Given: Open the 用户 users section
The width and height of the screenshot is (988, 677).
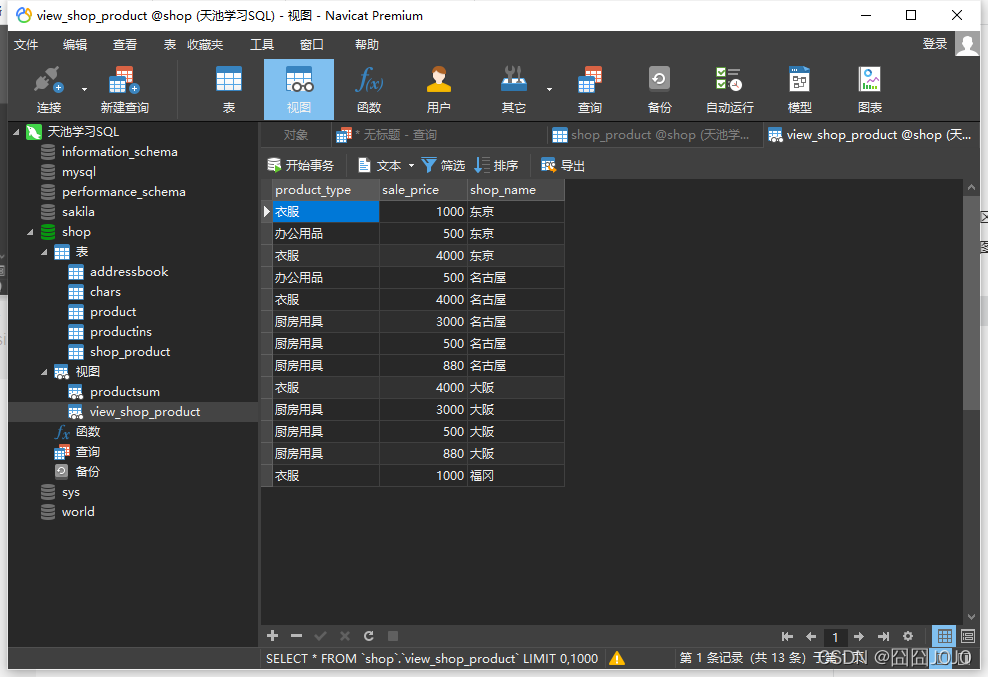Looking at the screenshot, I should point(439,90).
